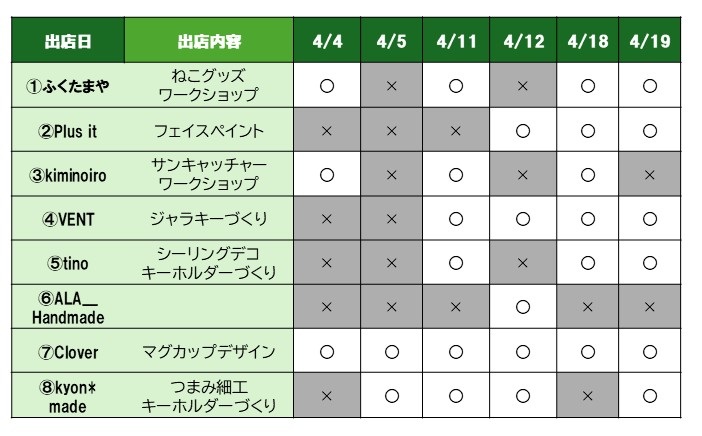Click the 4/19 column header
The image size is (702, 436).
[x=650, y=41]
